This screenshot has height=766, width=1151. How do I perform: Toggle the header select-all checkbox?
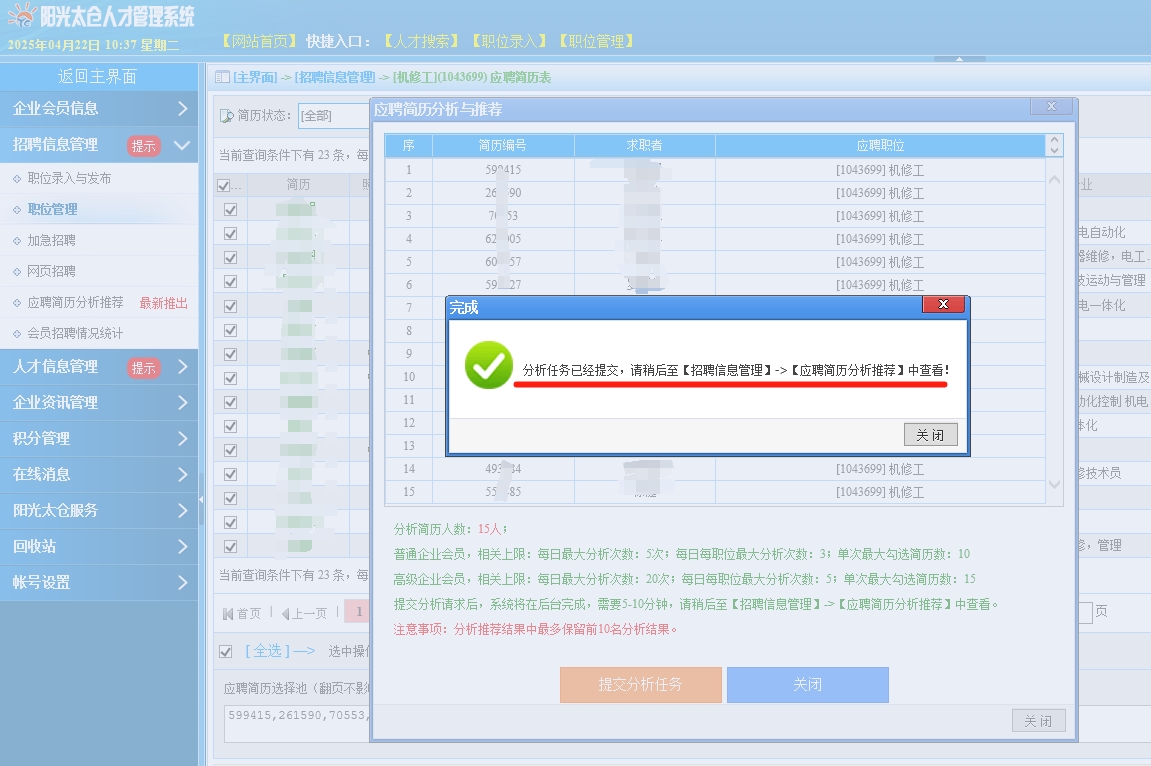point(223,185)
